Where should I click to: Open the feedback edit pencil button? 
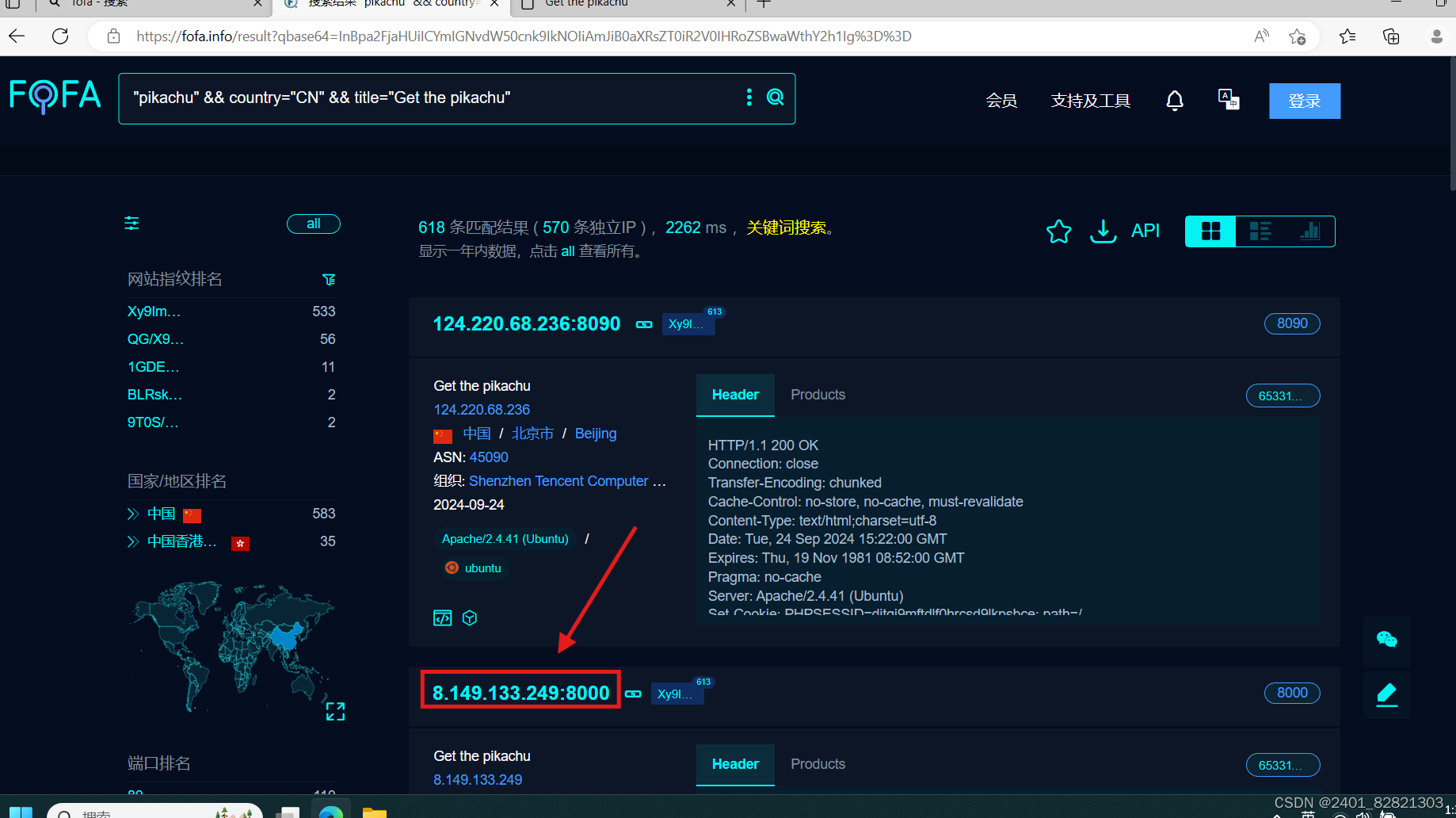tap(1387, 694)
